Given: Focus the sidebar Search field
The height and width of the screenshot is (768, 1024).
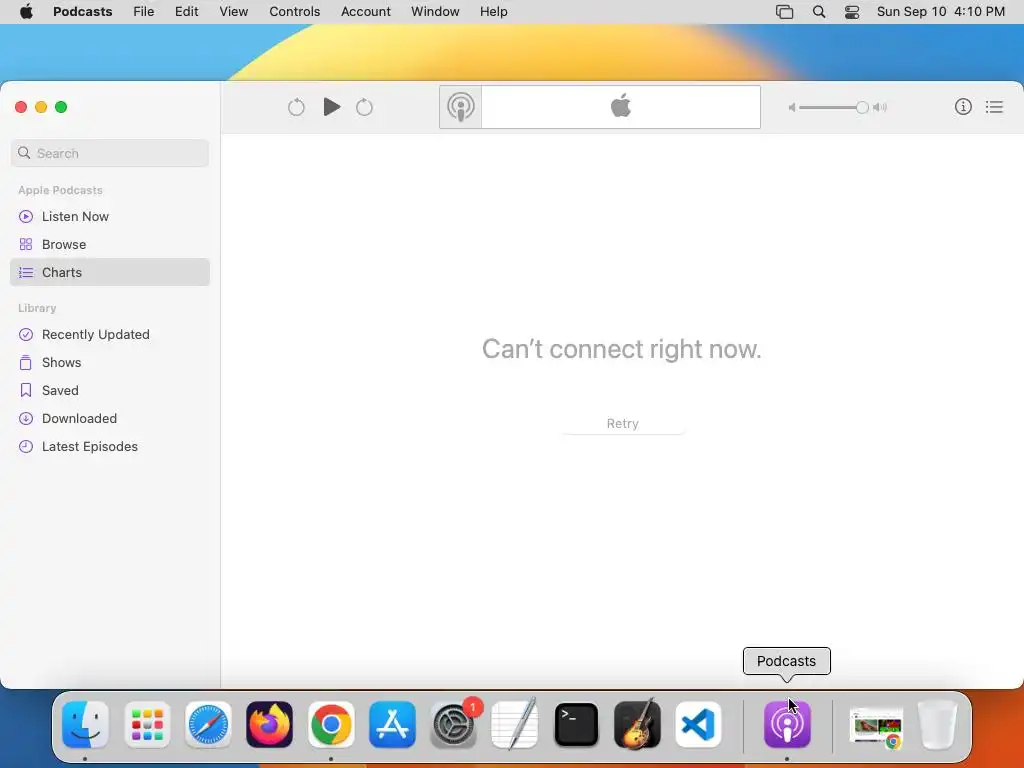Looking at the screenshot, I should point(110,153).
